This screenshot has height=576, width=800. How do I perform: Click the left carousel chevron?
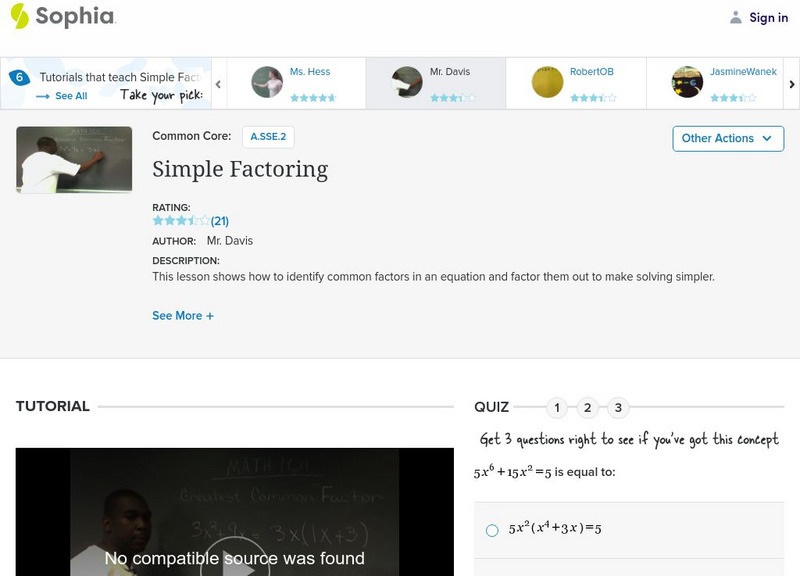(218, 83)
